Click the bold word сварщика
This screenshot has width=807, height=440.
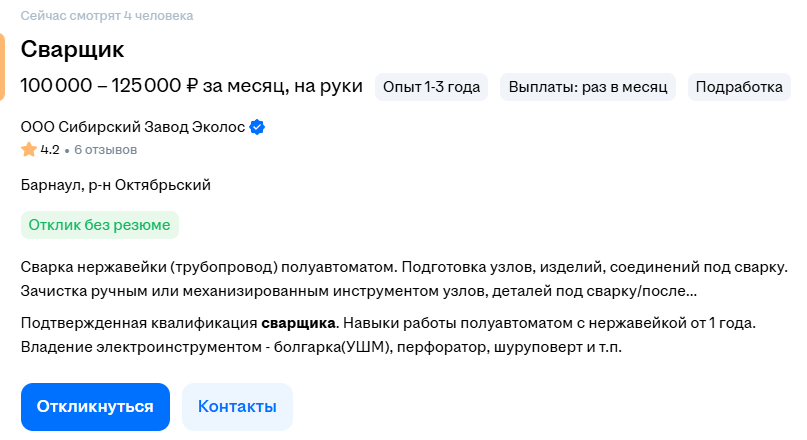pos(298,323)
